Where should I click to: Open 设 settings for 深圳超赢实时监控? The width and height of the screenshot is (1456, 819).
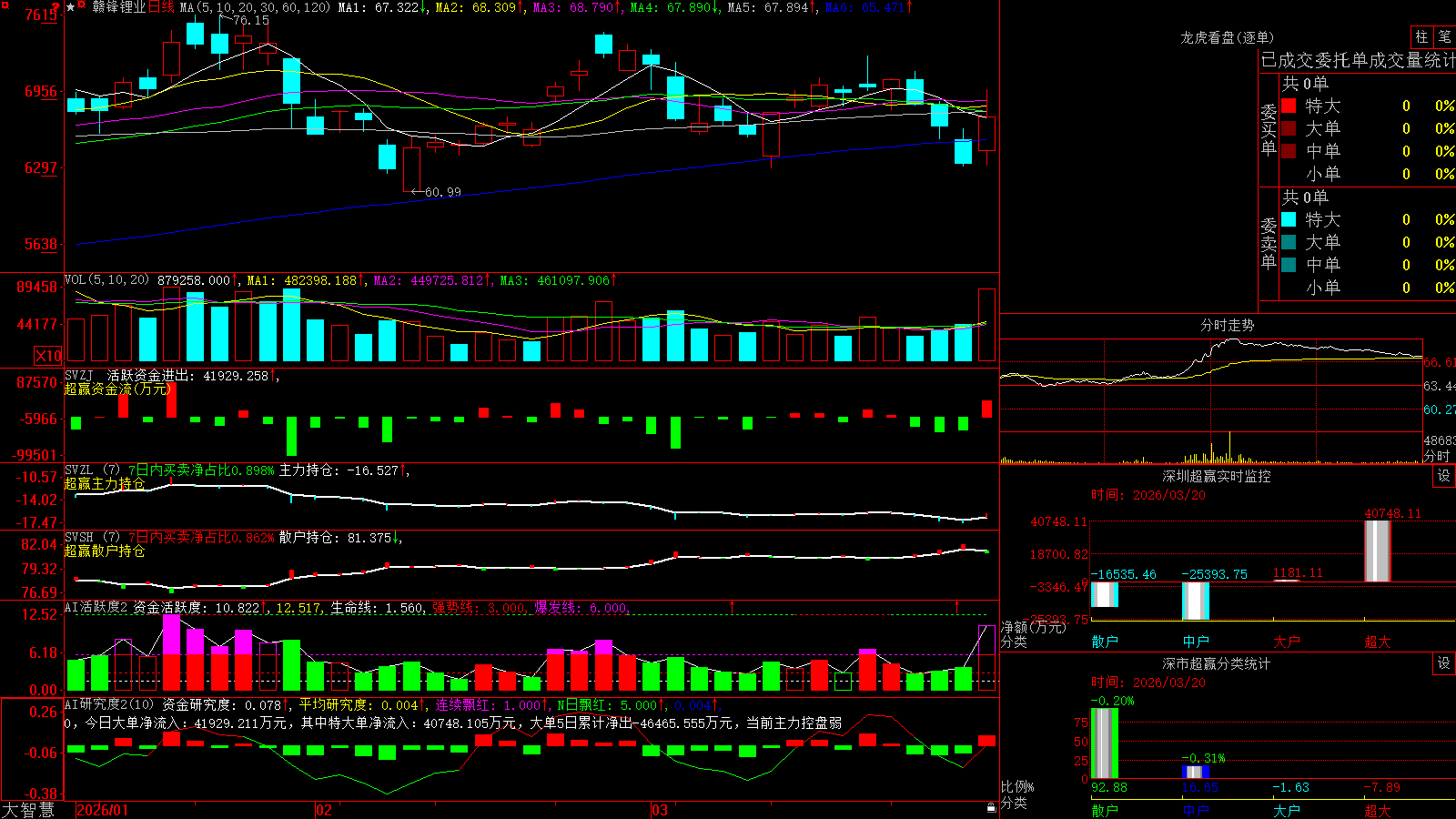(1444, 476)
